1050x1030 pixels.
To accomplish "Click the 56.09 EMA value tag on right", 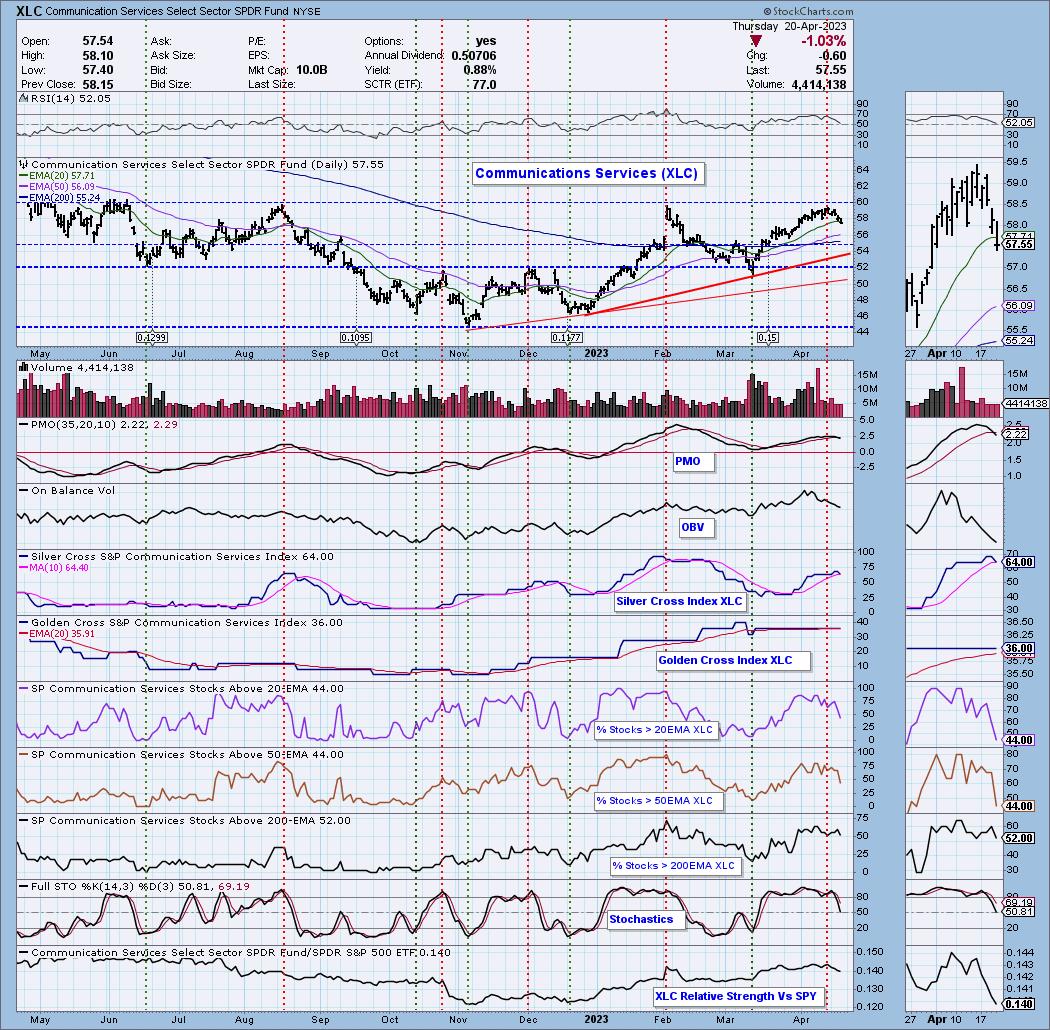I will click(x=1019, y=305).
